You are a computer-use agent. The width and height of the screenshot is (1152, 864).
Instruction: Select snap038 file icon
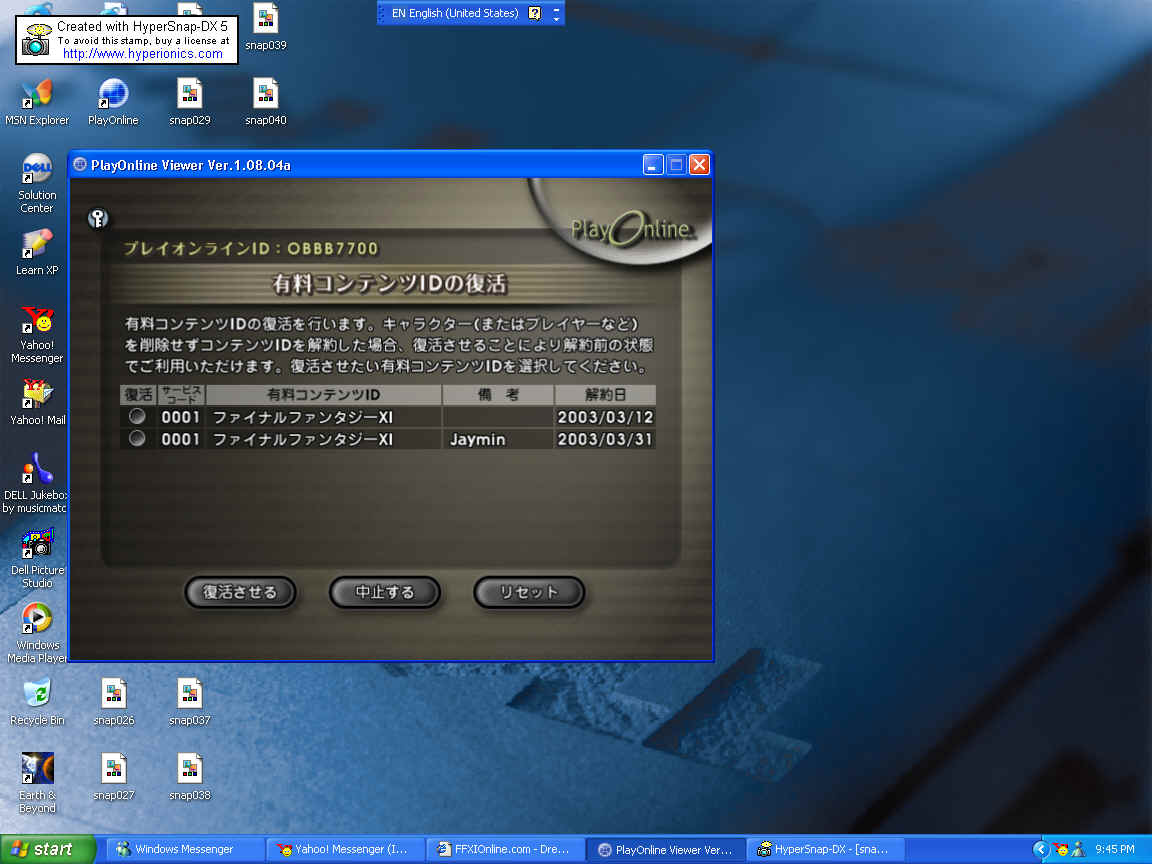coord(190,777)
